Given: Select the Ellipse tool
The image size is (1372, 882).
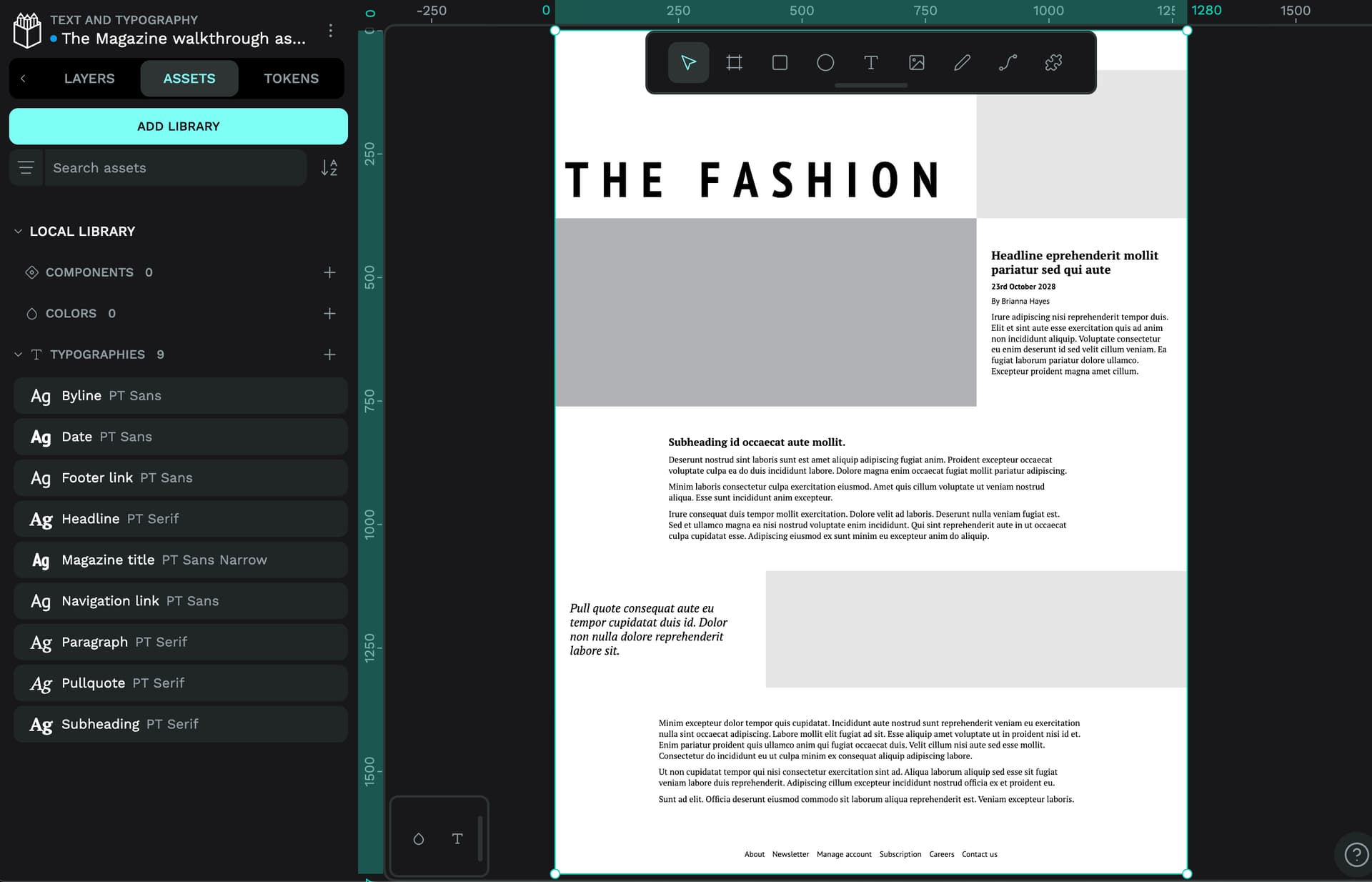Looking at the screenshot, I should point(825,63).
